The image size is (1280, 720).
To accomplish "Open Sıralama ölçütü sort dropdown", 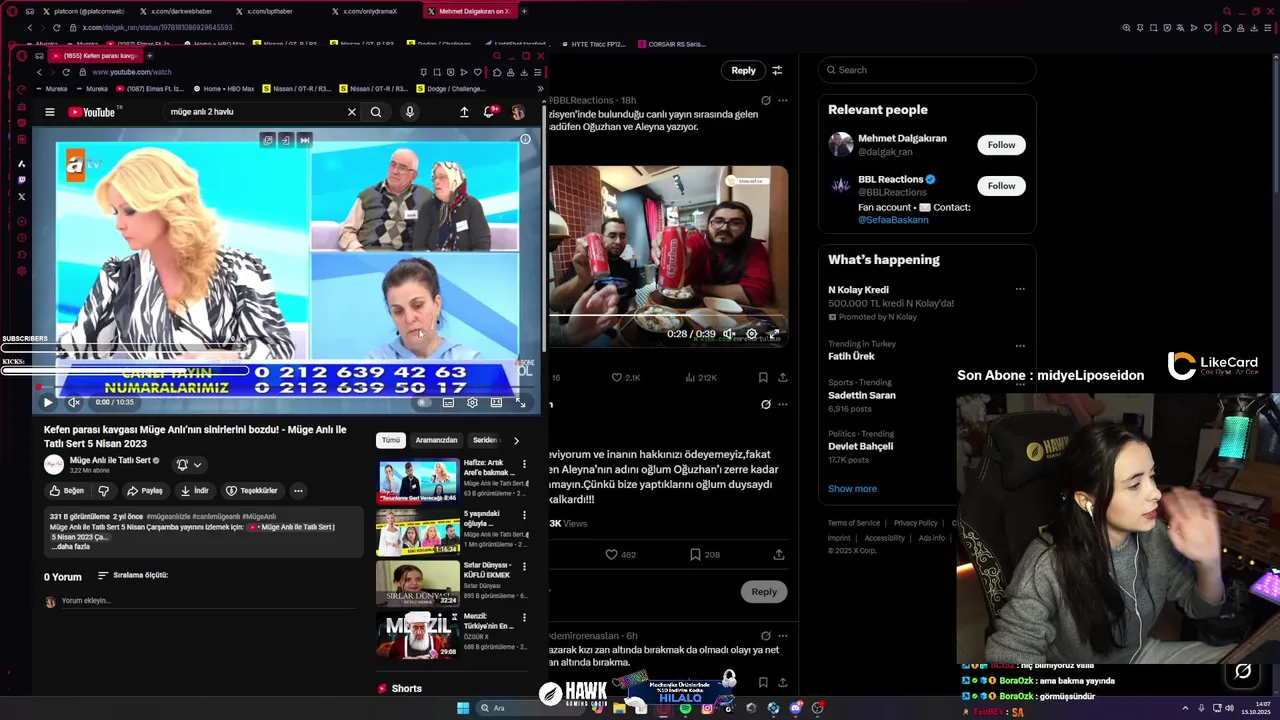I will [133, 575].
